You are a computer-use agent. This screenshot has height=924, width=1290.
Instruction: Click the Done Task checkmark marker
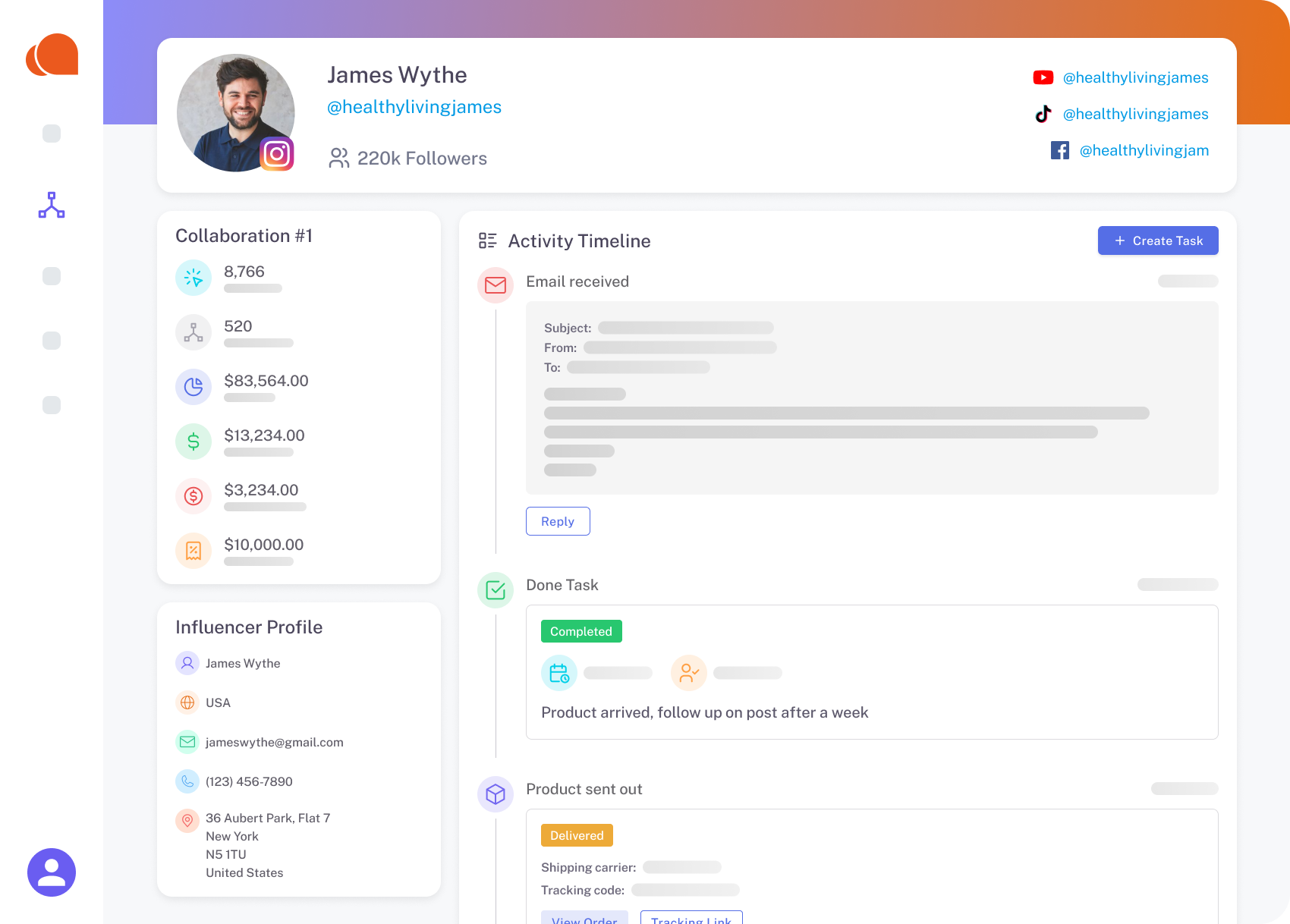pos(496,590)
